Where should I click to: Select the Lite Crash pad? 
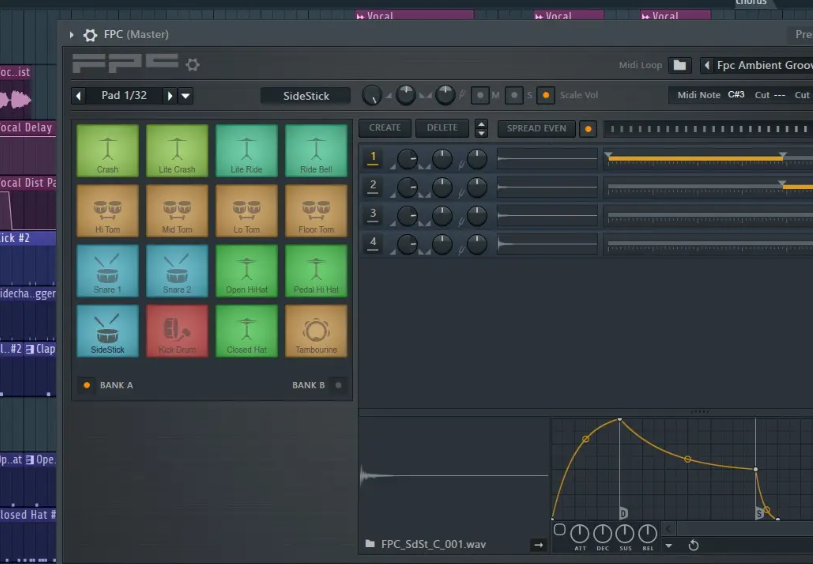(x=177, y=150)
